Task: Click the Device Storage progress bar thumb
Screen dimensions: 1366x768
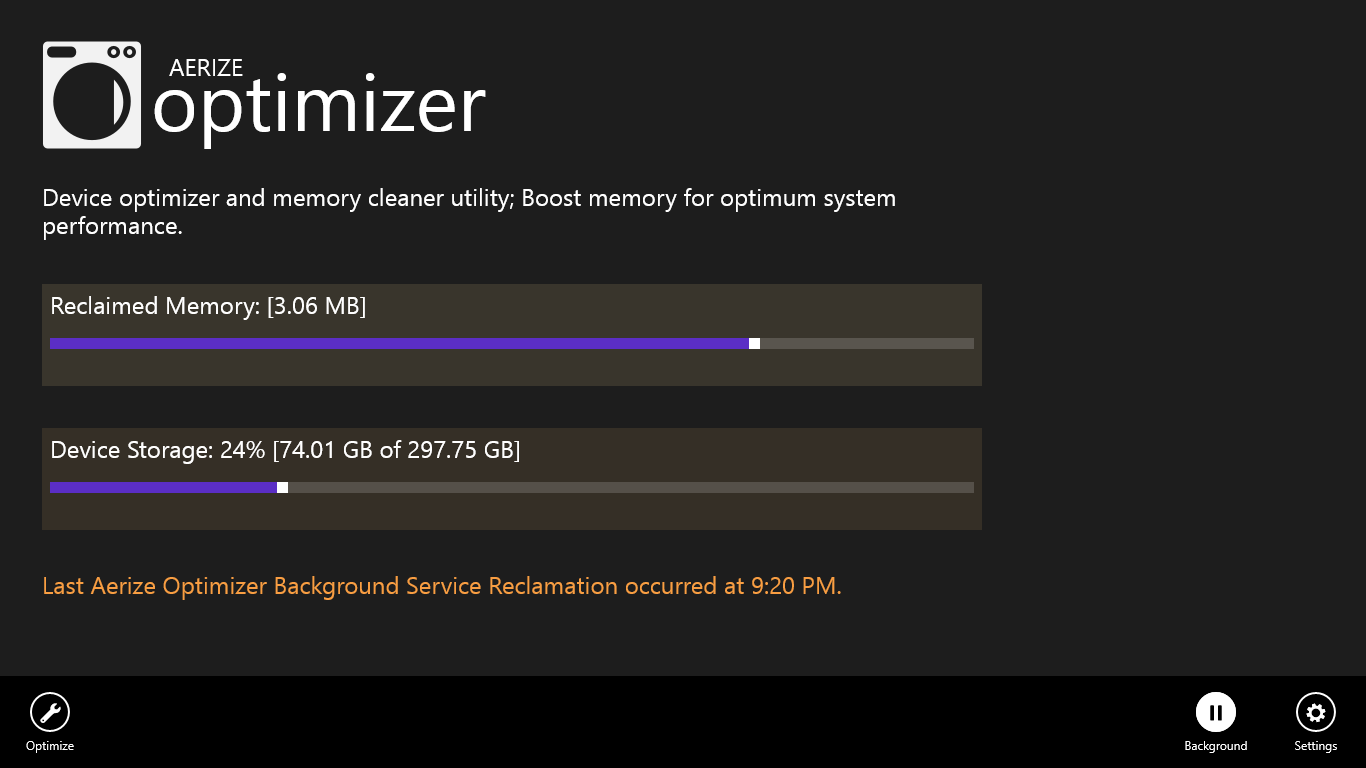Action: pos(283,487)
